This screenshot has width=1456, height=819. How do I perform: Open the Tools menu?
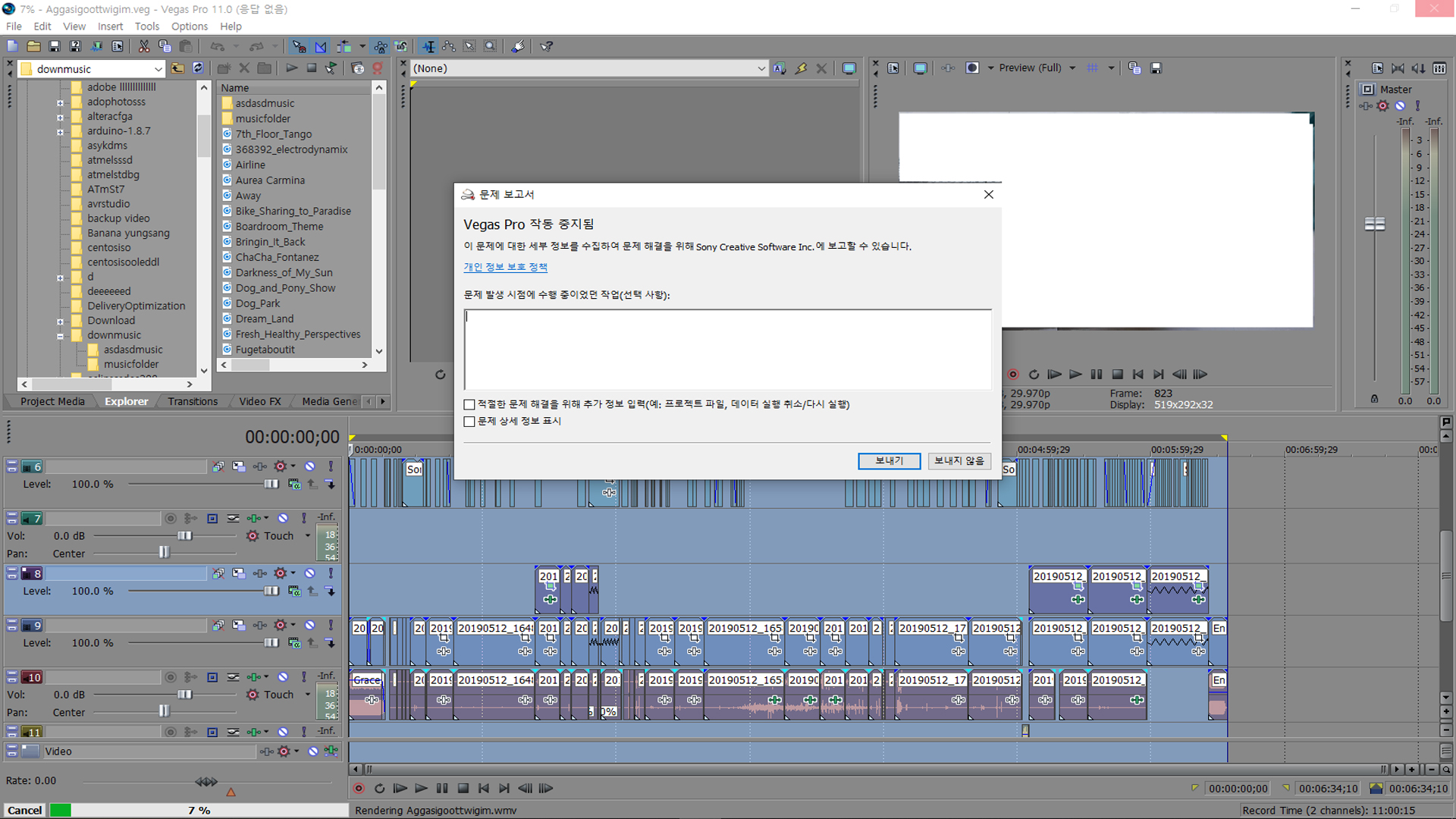pyautogui.click(x=146, y=27)
